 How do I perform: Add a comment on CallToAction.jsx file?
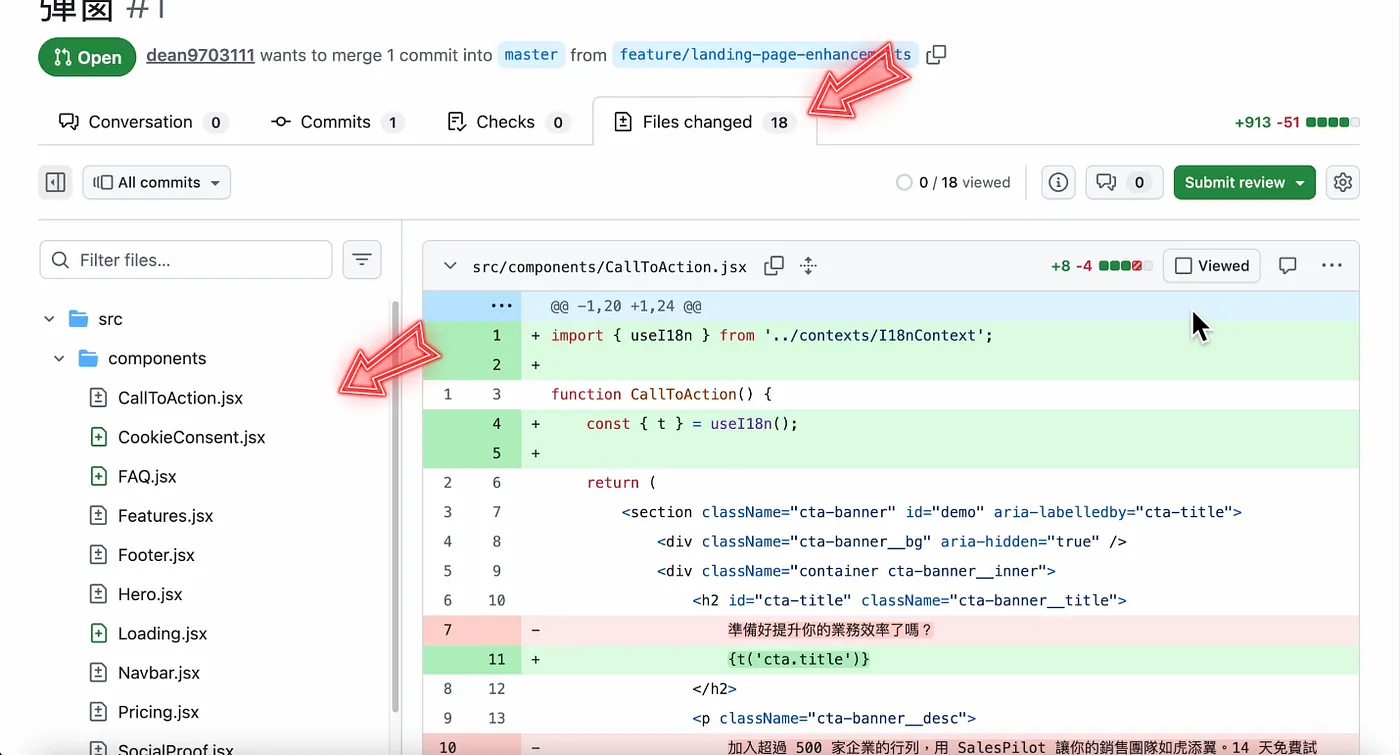(1288, 266)
